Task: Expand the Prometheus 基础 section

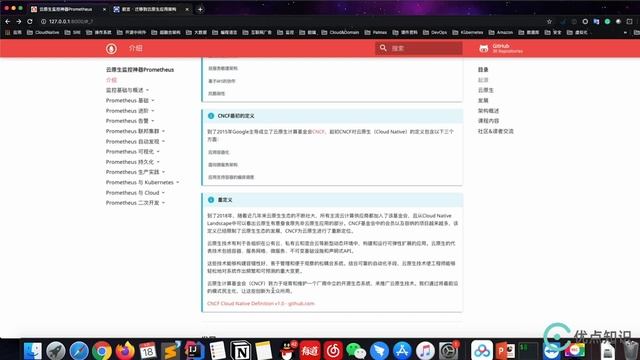Action: (x=130, y=100)
